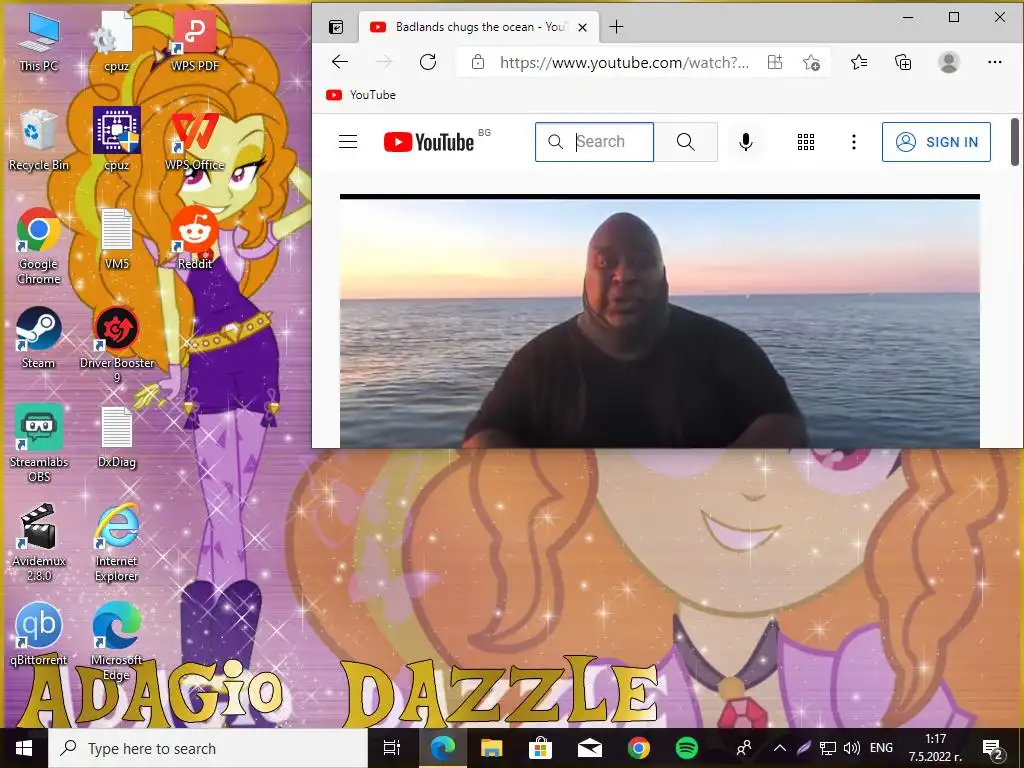Open Mail app from taskbar
Screen dimensions: 1024x768
tap(590, 748)
